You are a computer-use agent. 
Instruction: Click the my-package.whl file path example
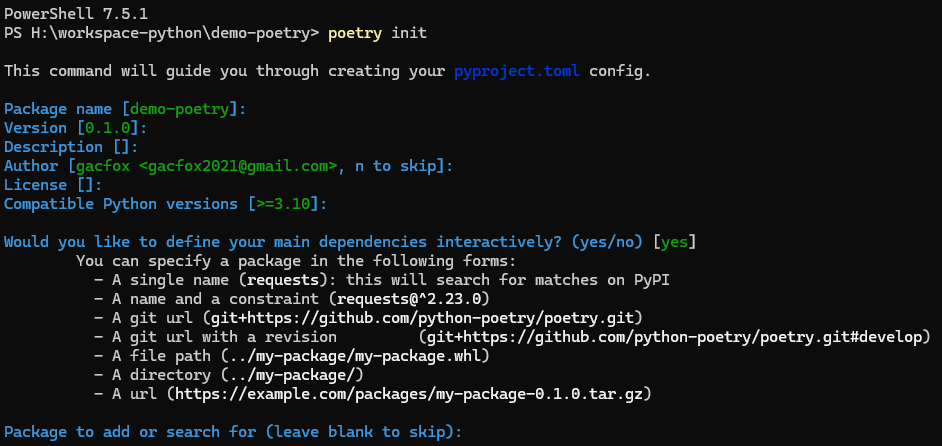click(x=354, y=356)
